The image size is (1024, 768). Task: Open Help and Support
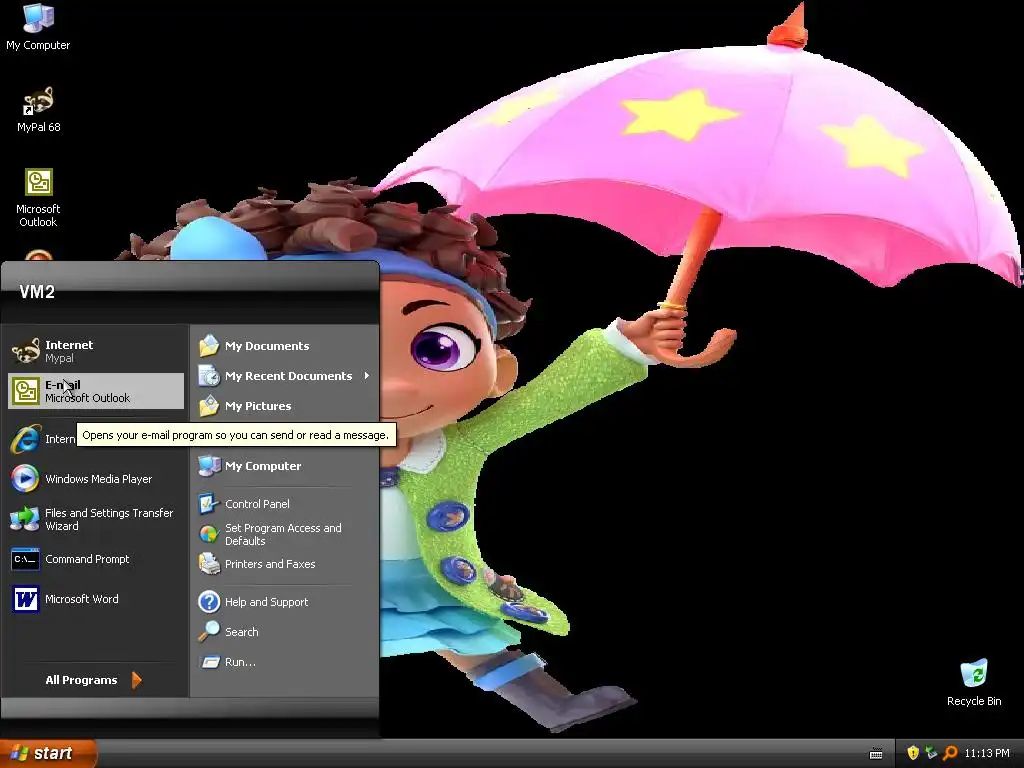285,601
